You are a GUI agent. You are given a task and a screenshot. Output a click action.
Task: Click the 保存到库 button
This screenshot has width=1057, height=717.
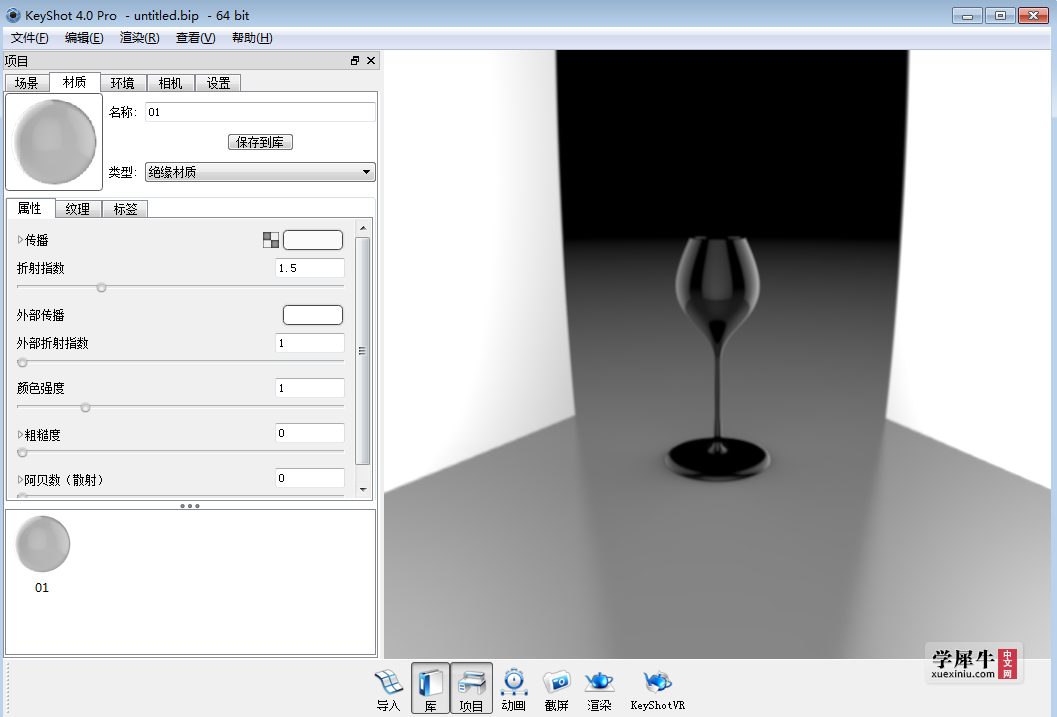(260, 142)
